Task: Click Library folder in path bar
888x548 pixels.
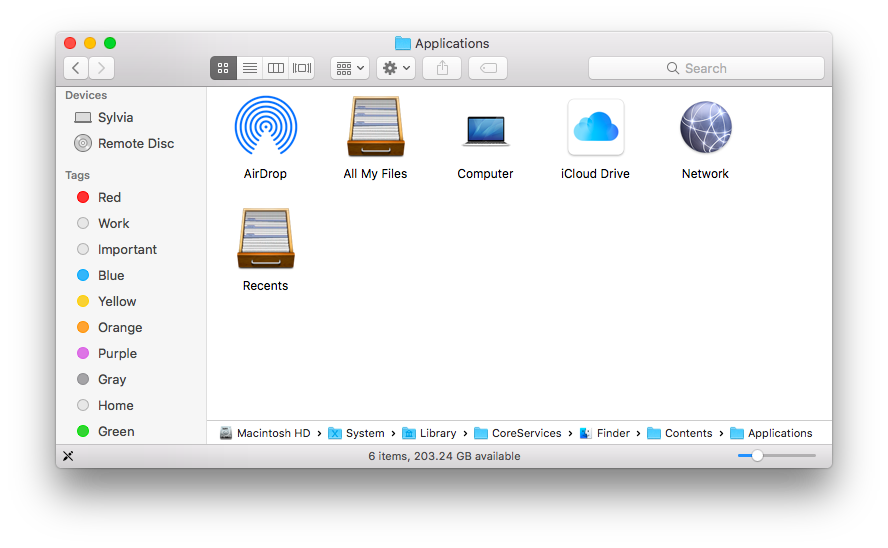Action: pyautogui.click(x=429, y=433)
